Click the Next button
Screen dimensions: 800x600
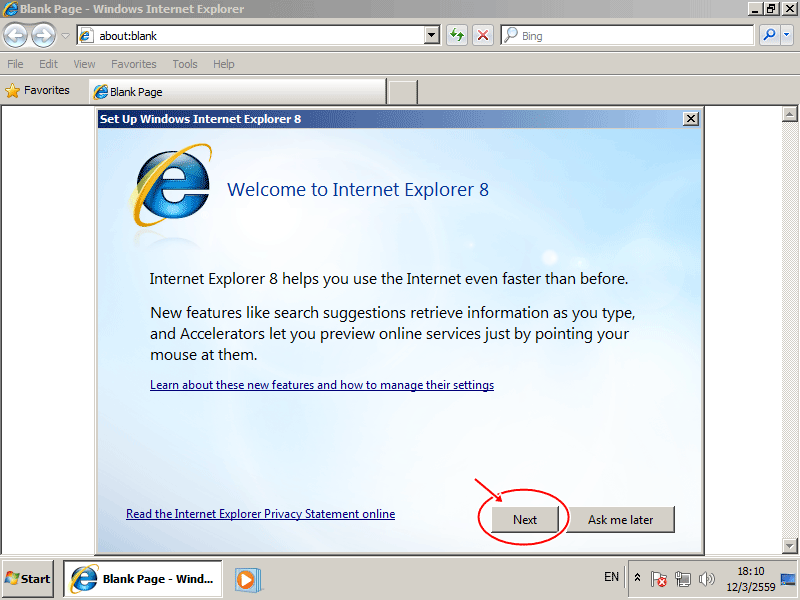pyautogui.click(x=525, y=519)
